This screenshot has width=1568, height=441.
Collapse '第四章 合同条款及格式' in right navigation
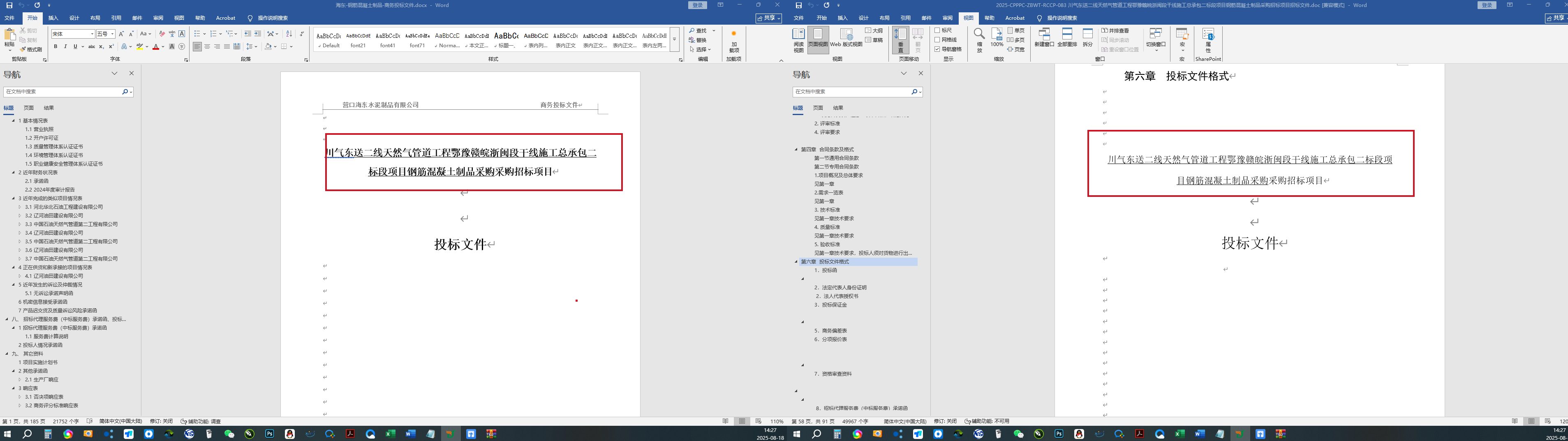[796, 150]
